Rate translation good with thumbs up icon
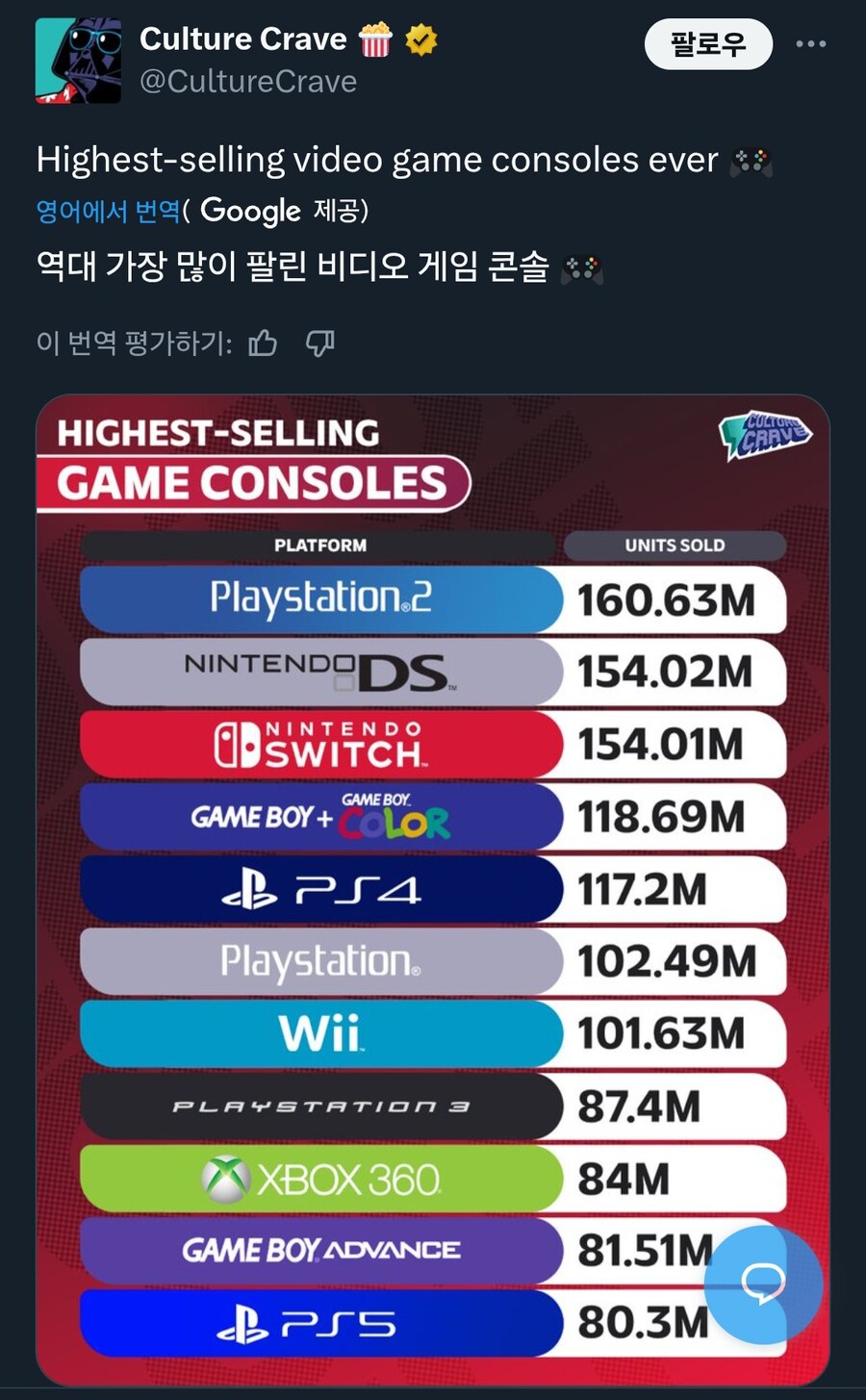The width and height of the screenshot is (866, 1400). pos(264,344)
